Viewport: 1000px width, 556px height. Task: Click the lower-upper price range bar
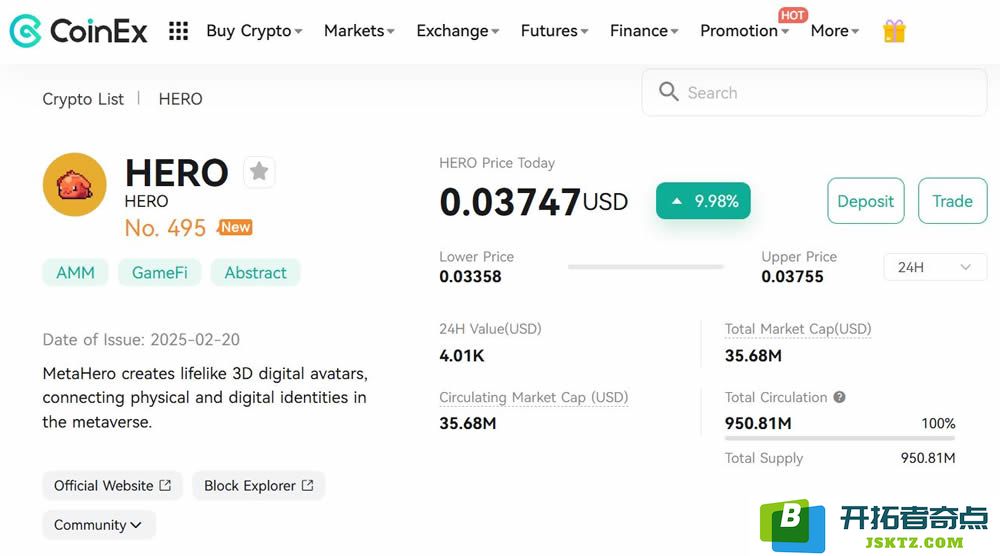point(645,267)
